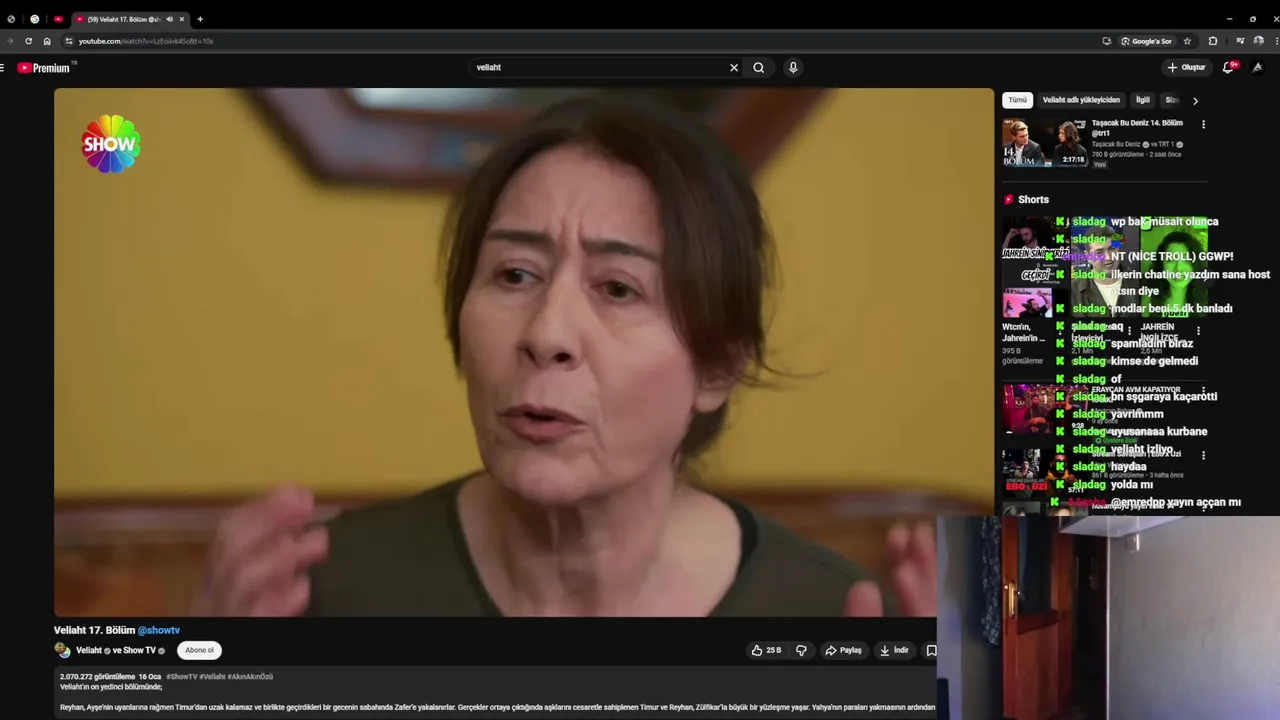Mute the Veliaht 17. Bölüm tab audio
The image size is (1280, 720).
point(169,19)
